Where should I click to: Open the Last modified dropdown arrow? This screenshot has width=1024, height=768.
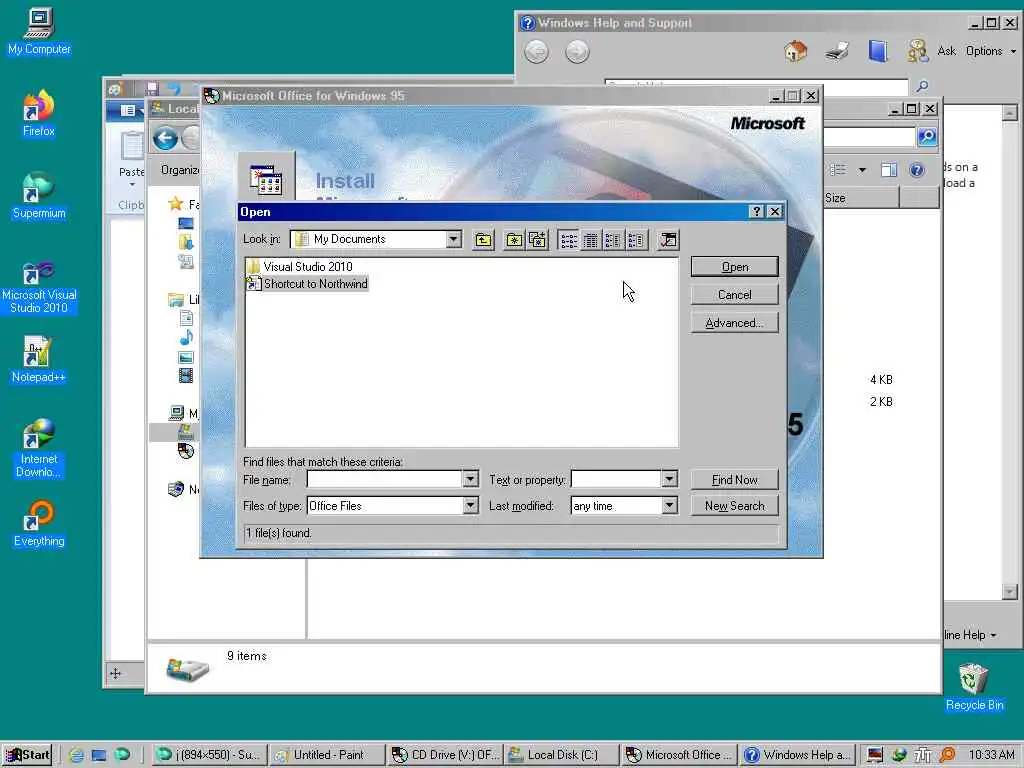(669, 505)
